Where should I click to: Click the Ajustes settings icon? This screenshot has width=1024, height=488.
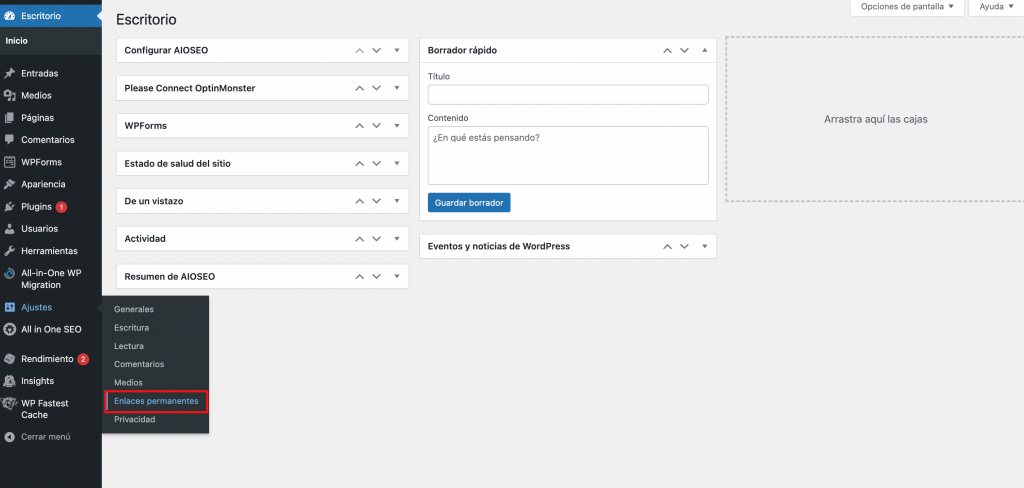coord(10,307)
